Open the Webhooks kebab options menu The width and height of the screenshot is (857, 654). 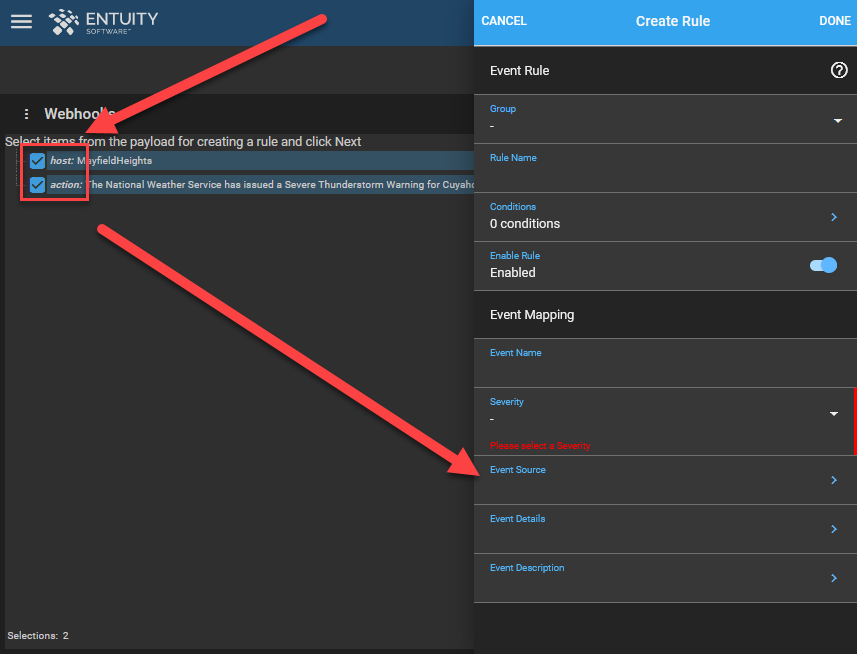(26, 114)
